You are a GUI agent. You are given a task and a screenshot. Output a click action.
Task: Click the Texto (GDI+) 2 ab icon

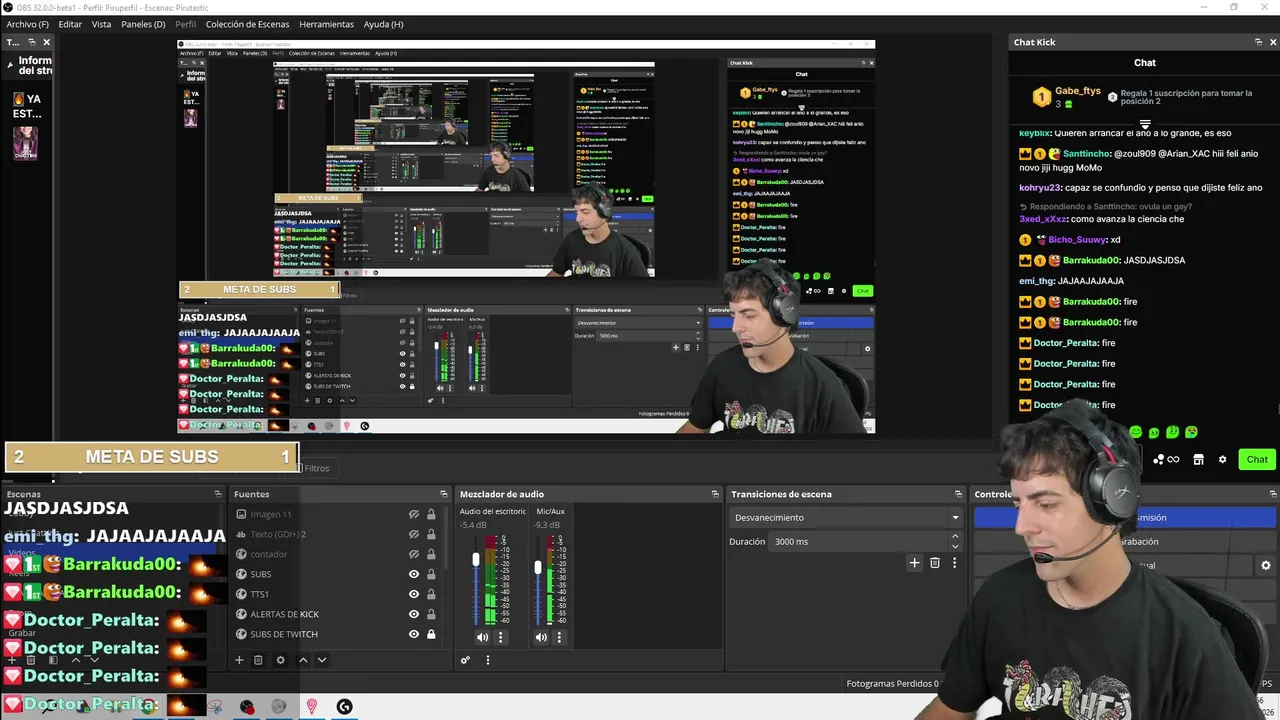click(x=241, y=534)
